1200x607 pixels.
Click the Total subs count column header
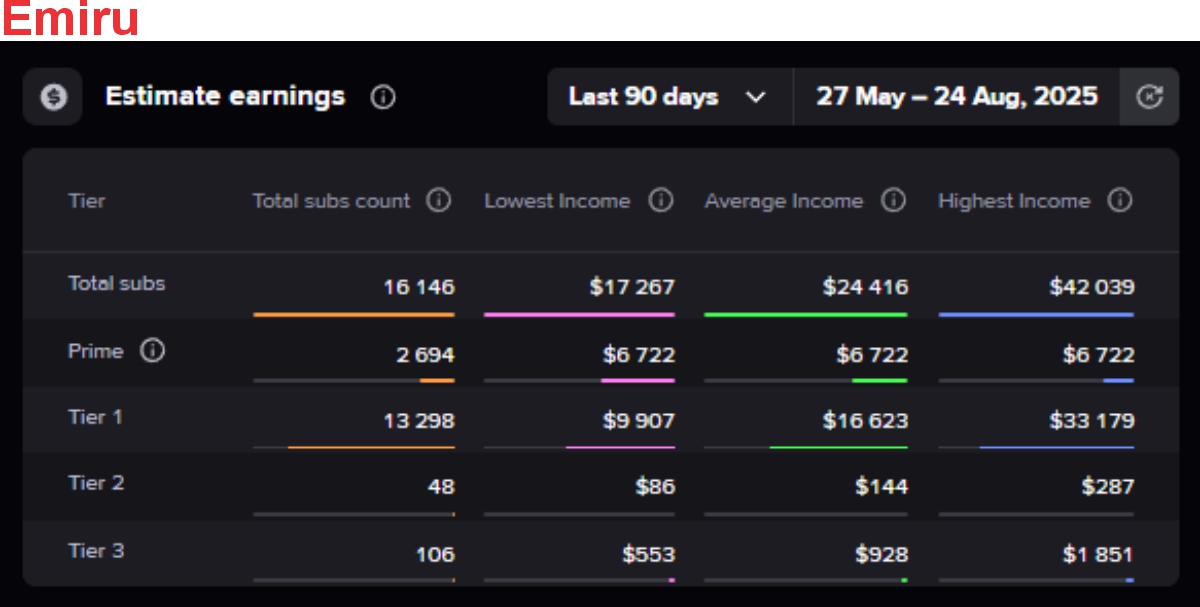[x=331, y=201]
